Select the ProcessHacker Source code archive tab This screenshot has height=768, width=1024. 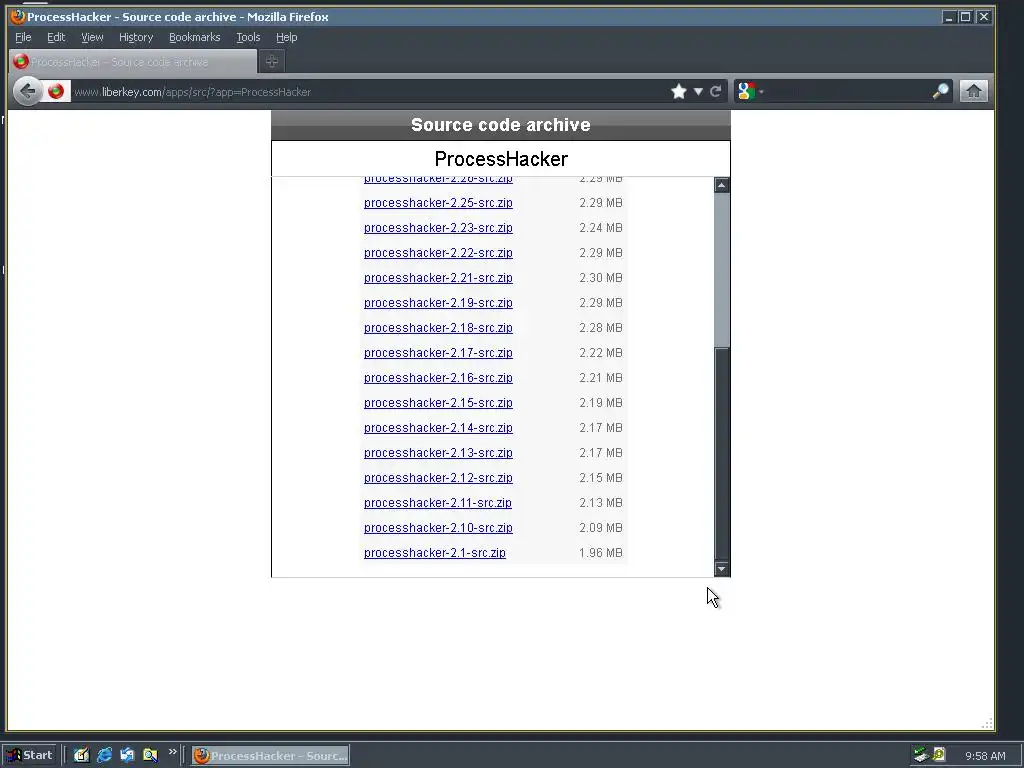(x=133, y=62)
